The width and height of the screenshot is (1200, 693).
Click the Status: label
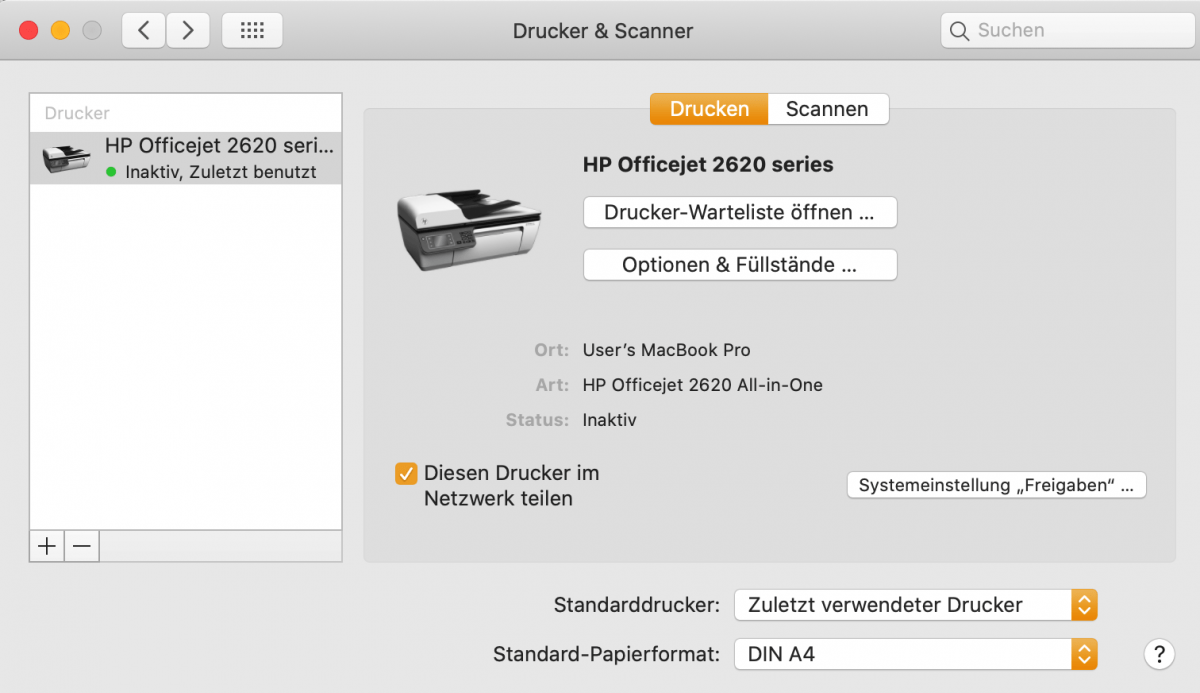click(538, 420)
